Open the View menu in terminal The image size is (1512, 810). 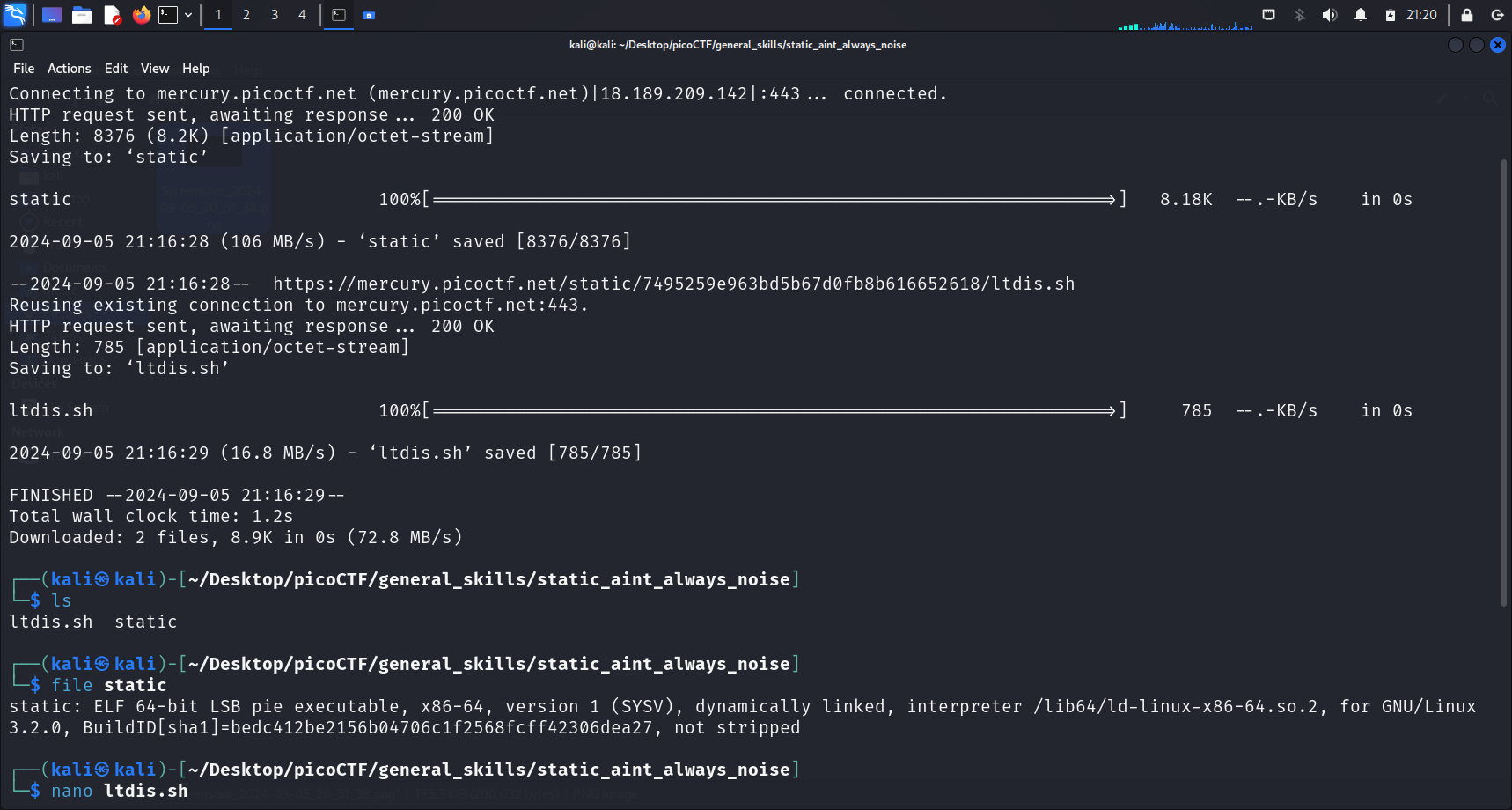click(154, 69)
